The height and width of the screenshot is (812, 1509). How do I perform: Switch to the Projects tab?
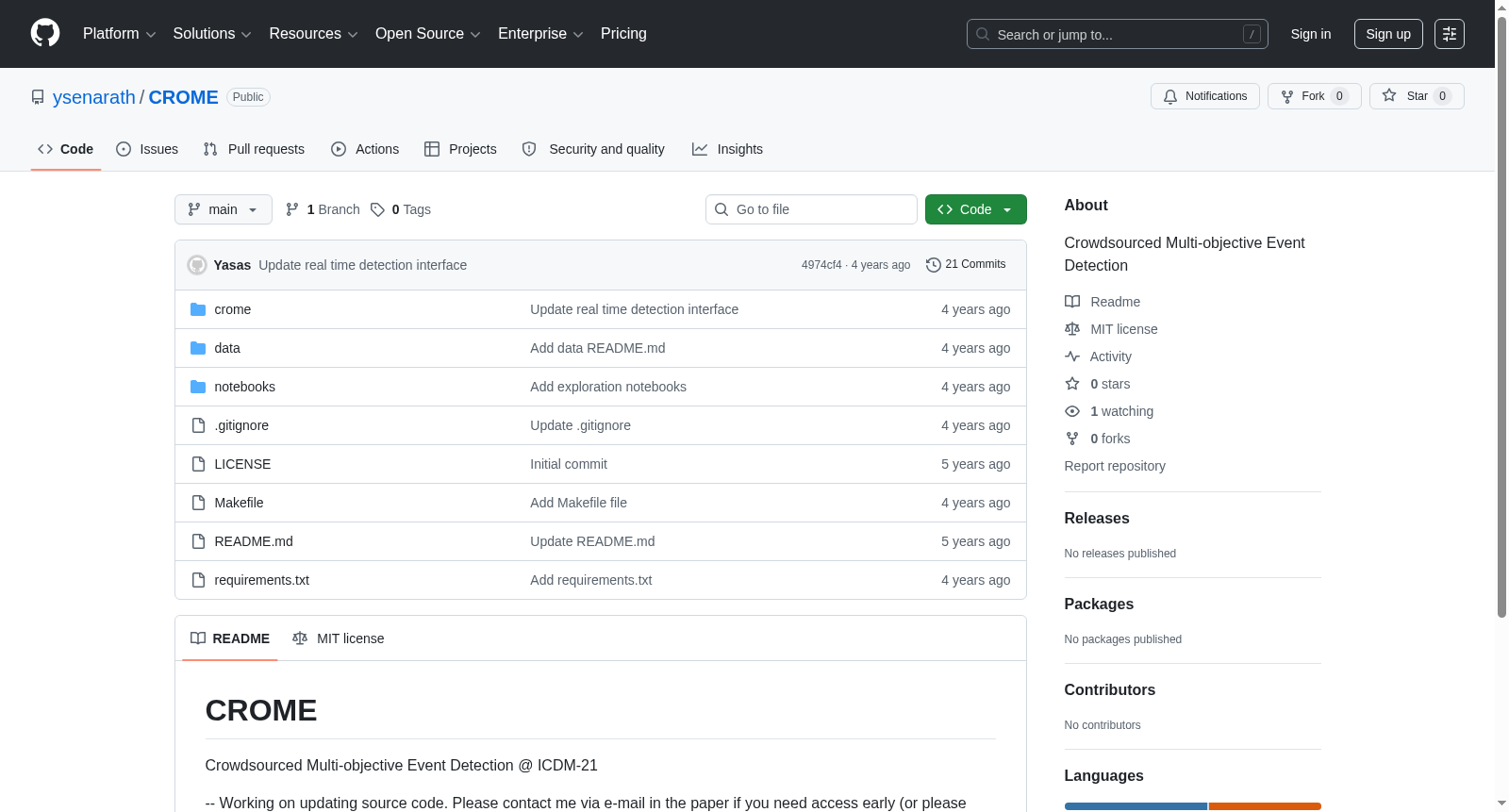(460, 149)
